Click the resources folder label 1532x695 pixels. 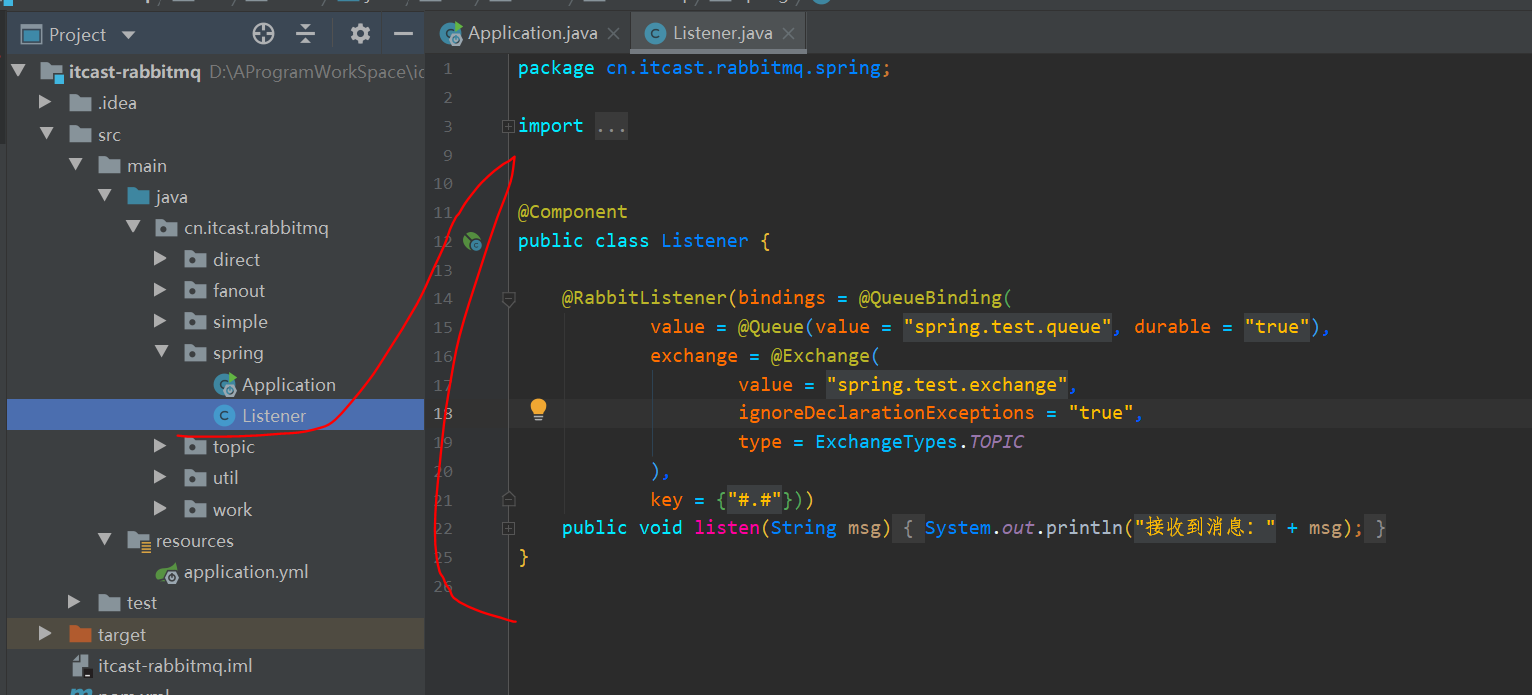(195, 541)
